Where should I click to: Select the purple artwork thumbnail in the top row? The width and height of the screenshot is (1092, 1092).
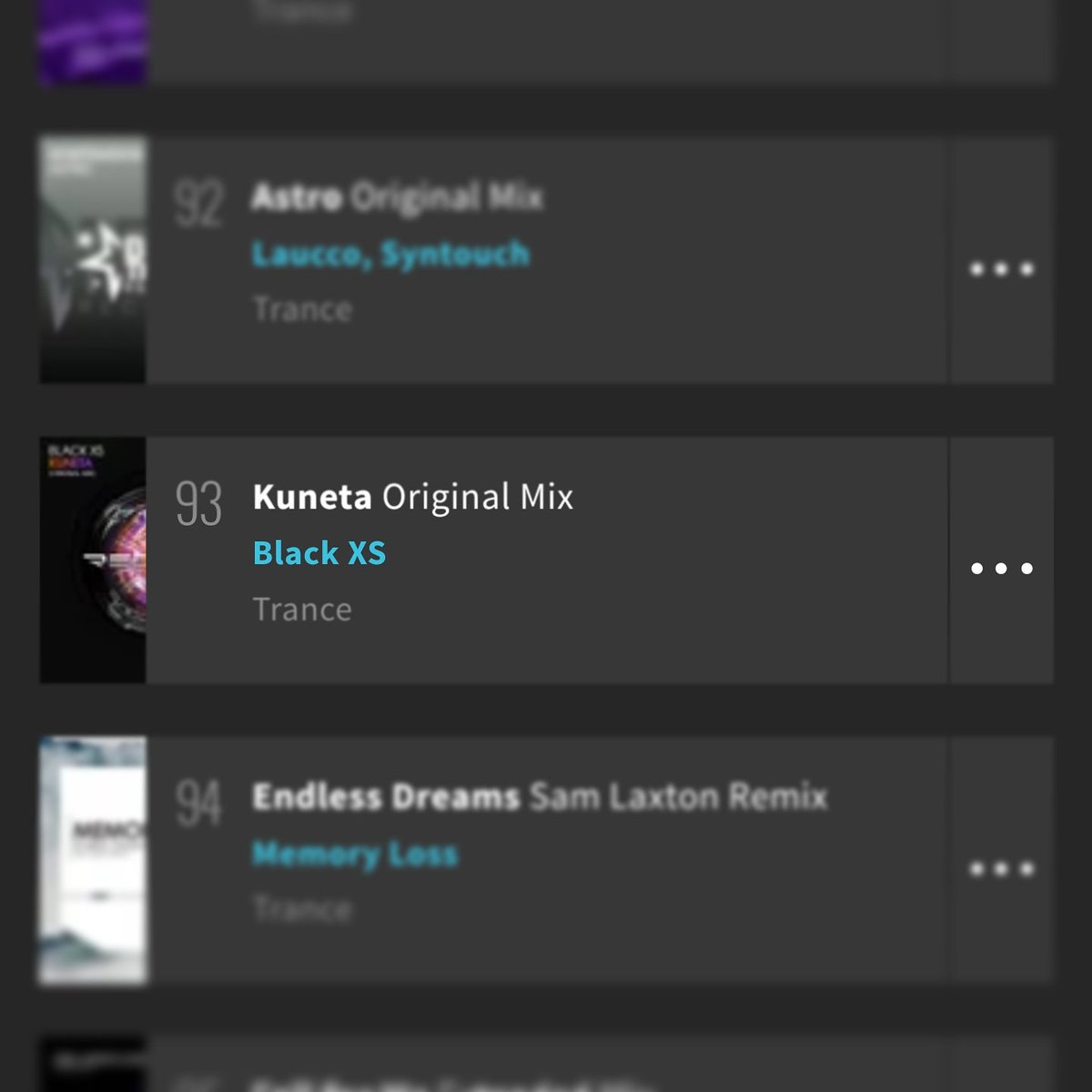tap(93, 42)
